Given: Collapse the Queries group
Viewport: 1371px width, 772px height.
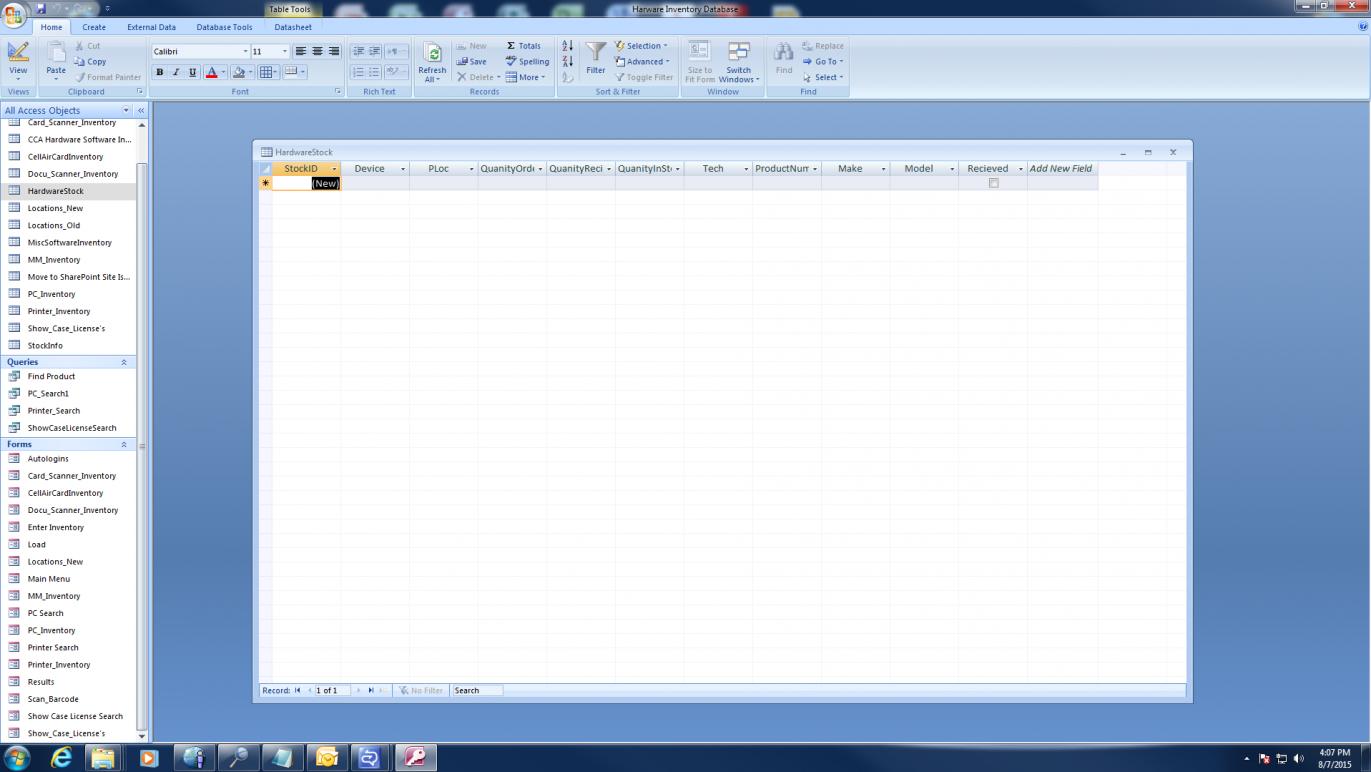Looking at the screenshot, I should pyautogui.click(x=124, y=362).
